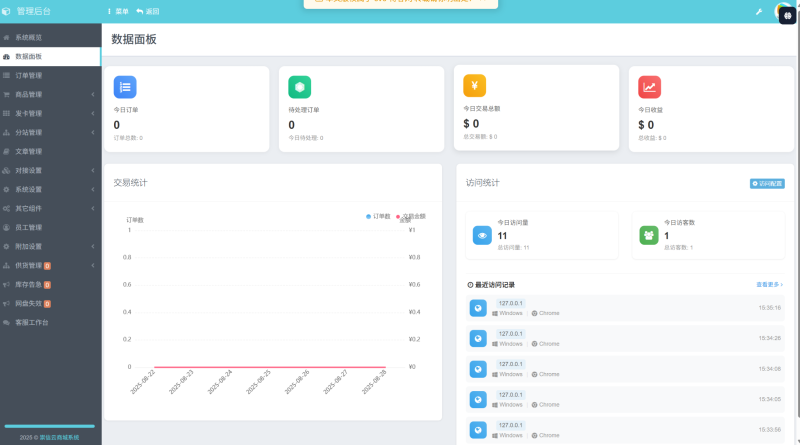Open the wrench tool in the top bar
800x445 pixels.
[758, 12]
